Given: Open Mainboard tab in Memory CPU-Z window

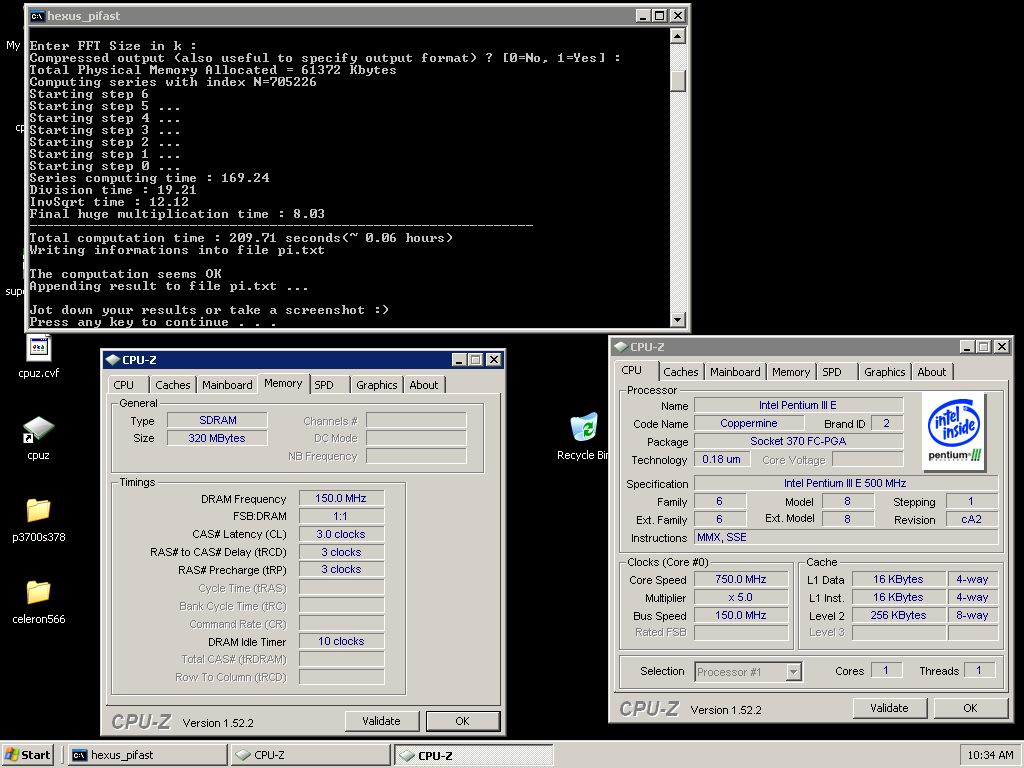Looking at the screenshot, I should pos(227,385).
